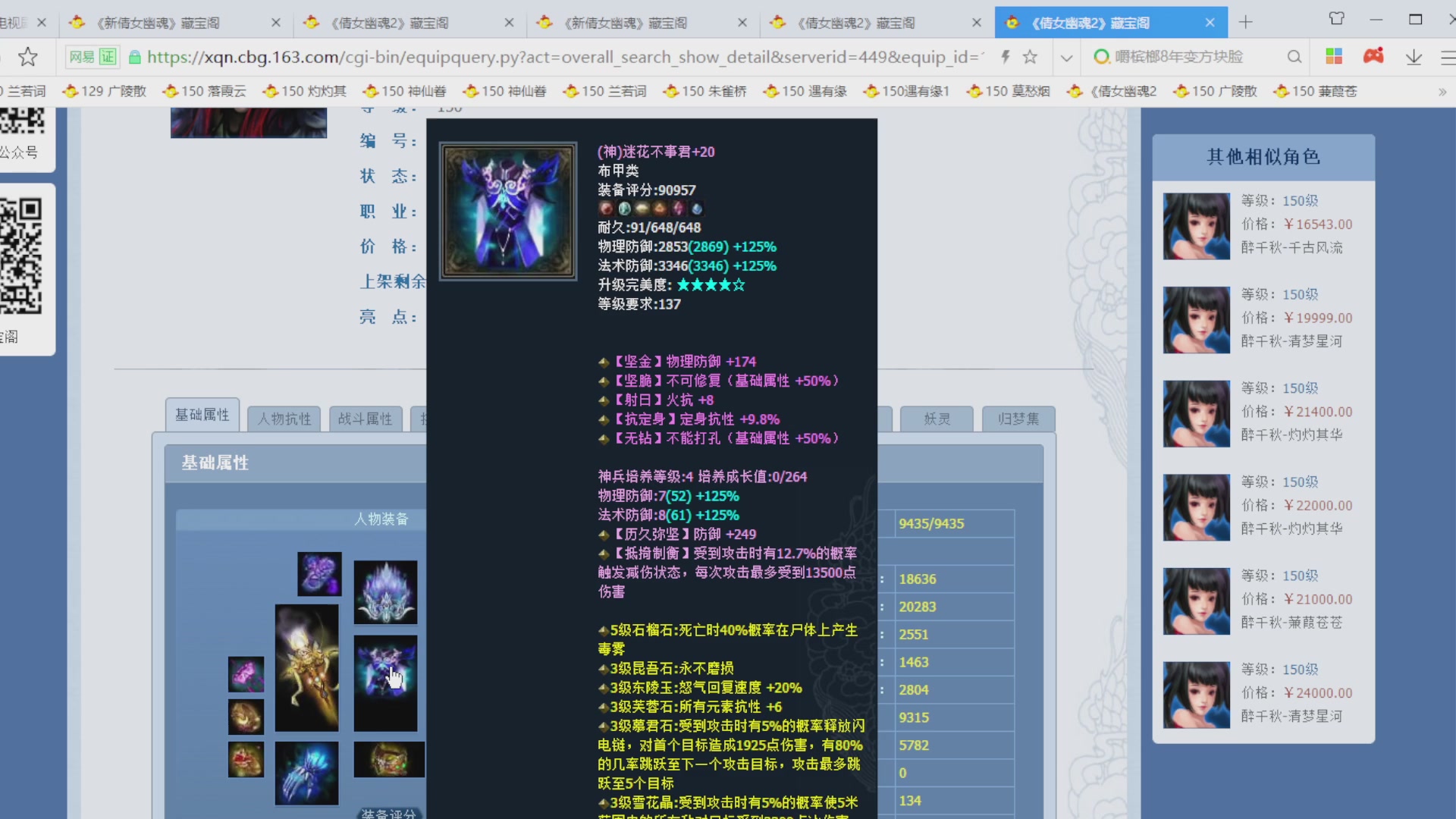1456x819 pixels.
Task: Open the browser hamburger menu icon
Action: coord(1448,57)
